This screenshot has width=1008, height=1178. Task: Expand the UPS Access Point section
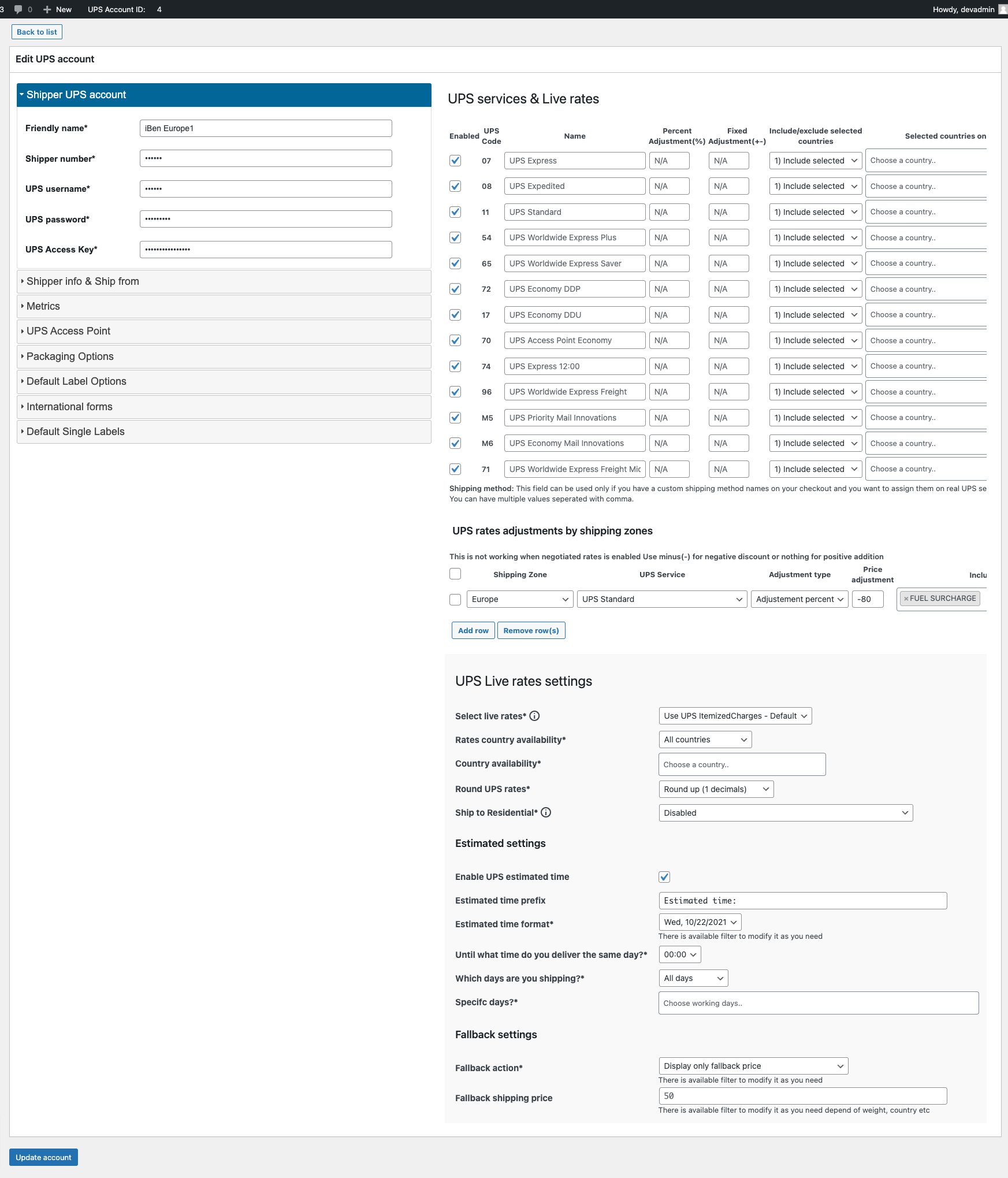[x=224, y=331]
